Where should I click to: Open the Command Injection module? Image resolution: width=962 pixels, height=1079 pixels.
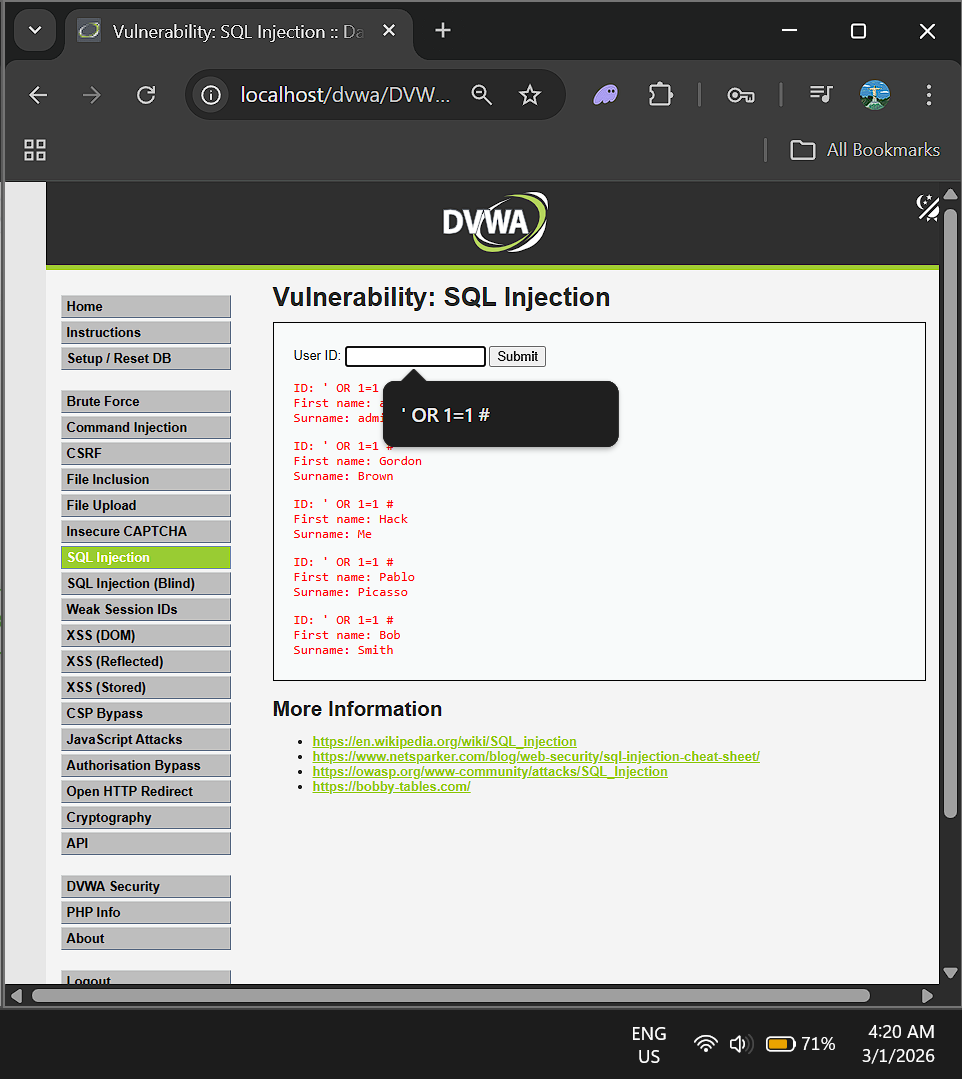pos(146,427)
